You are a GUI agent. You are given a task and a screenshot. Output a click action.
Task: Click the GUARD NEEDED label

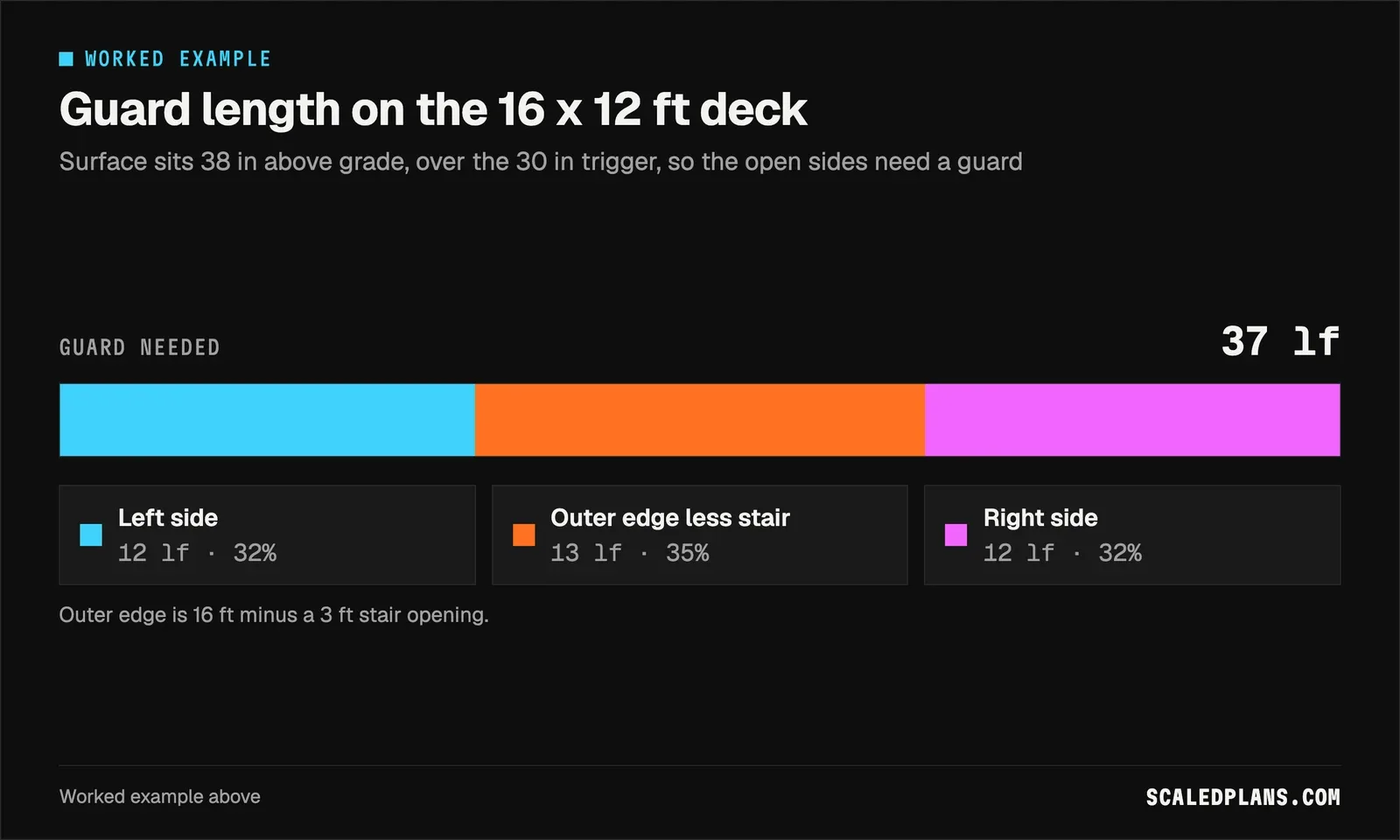[x=140, y=347]
